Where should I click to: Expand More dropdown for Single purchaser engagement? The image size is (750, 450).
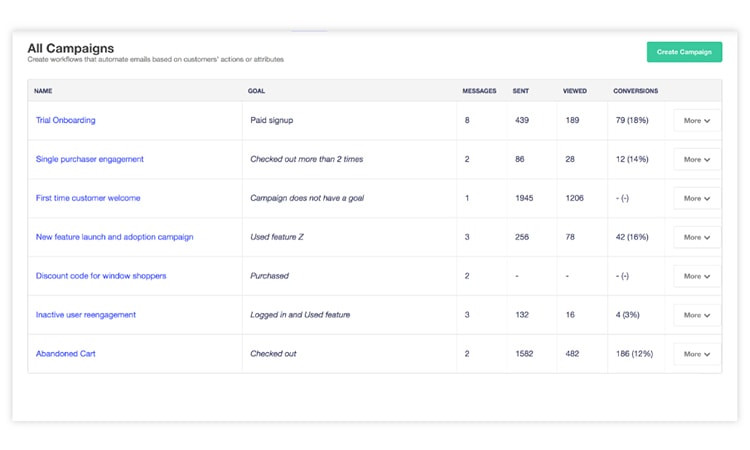697,159
